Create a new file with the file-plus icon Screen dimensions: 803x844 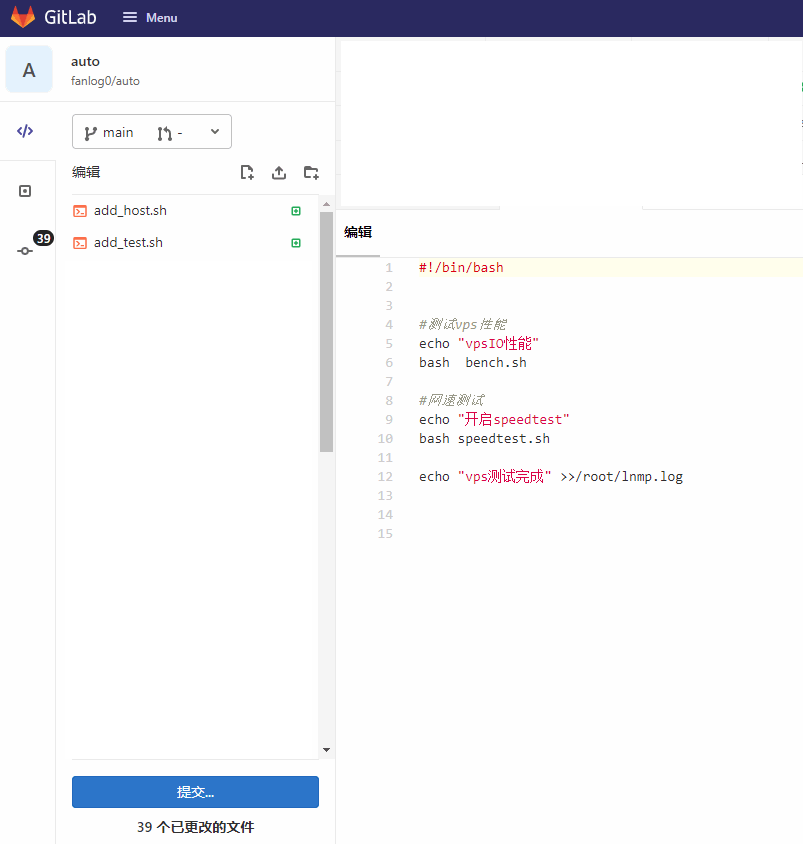(x=247, y=173)
